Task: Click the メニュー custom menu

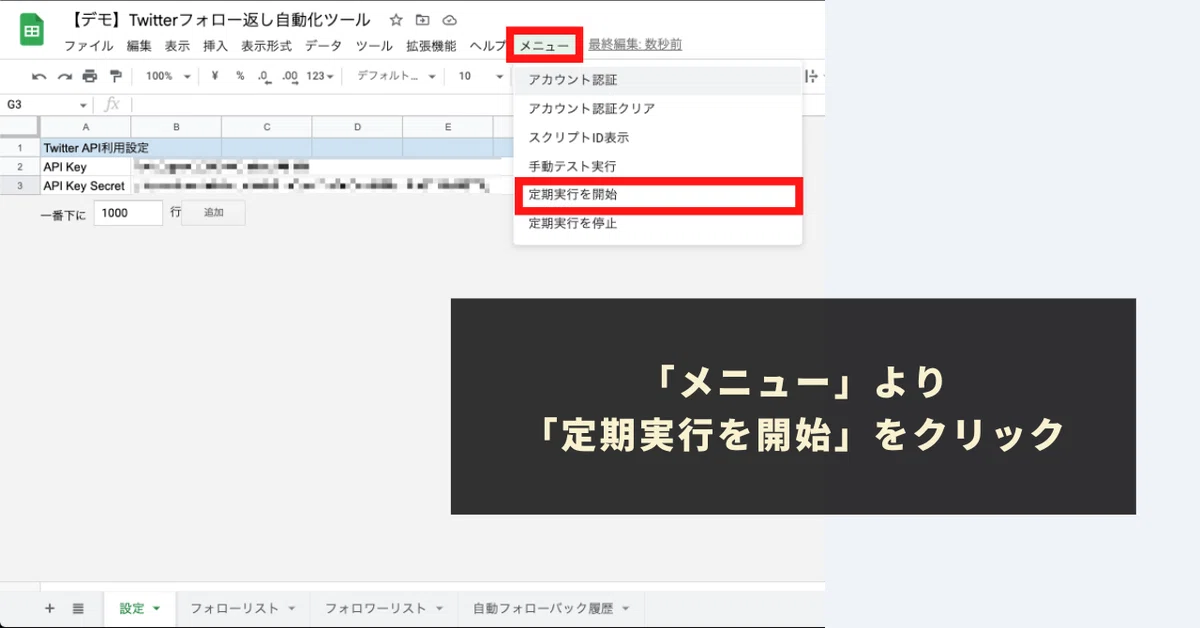Action: tap(544, 46)
